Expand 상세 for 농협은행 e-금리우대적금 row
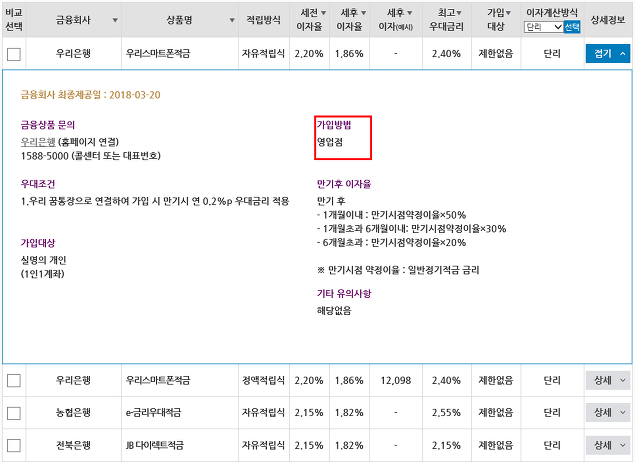Viewport: 635px width, 462px height. [607, 413]
